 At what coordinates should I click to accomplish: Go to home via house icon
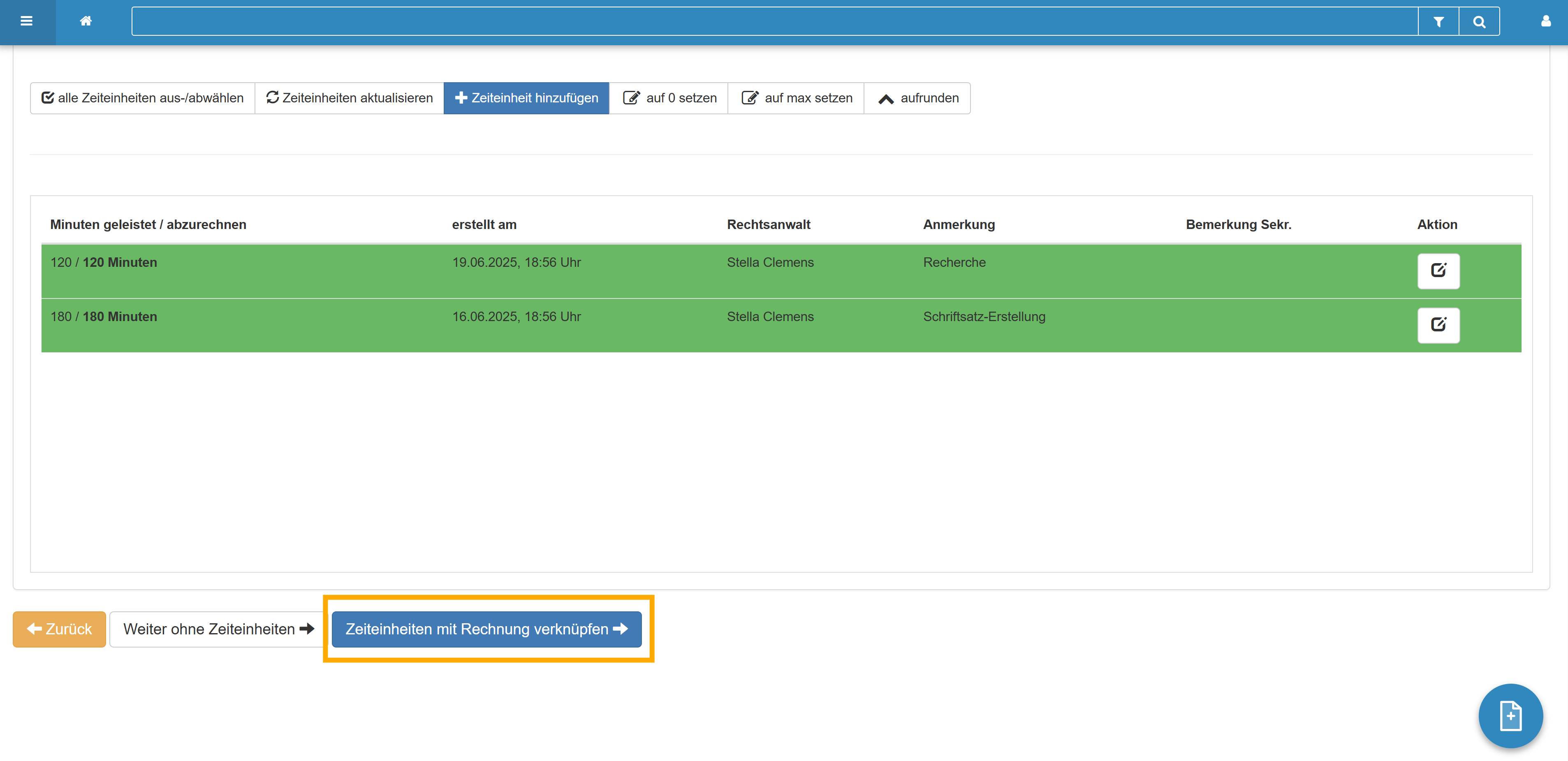point(86,21)
